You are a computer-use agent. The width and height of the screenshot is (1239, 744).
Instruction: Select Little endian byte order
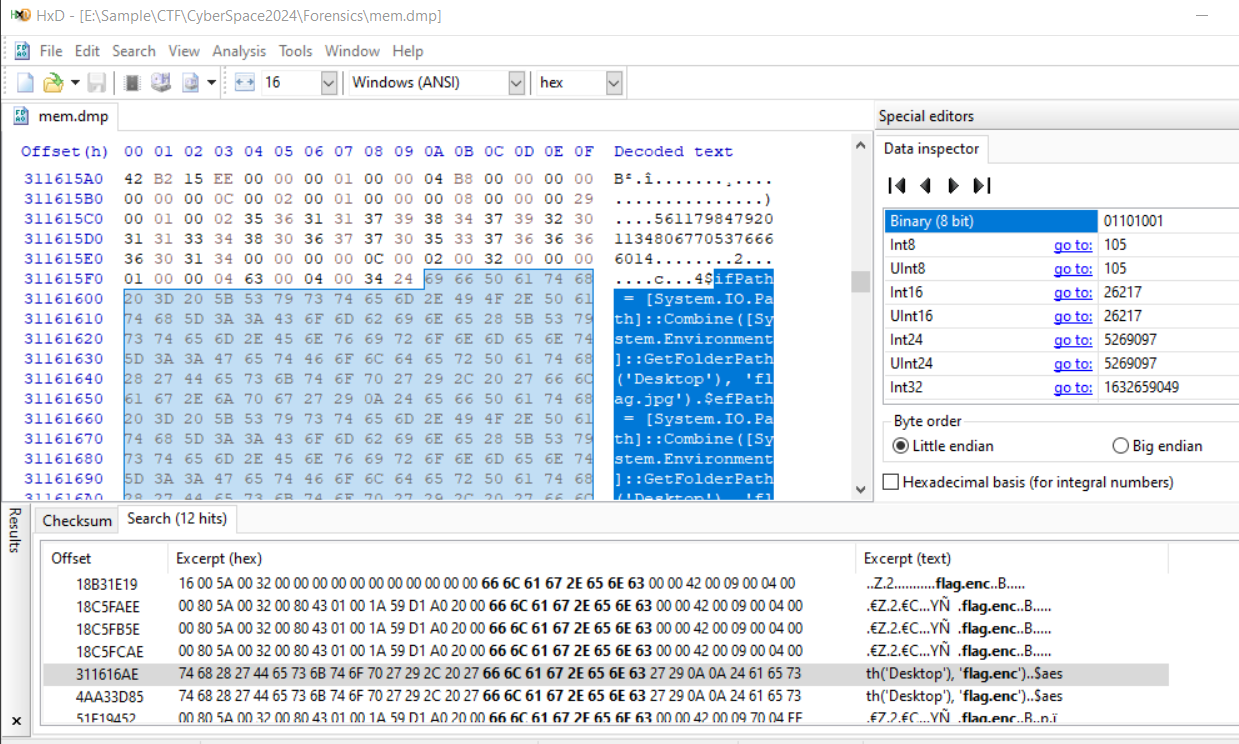(x=899, y=446)
